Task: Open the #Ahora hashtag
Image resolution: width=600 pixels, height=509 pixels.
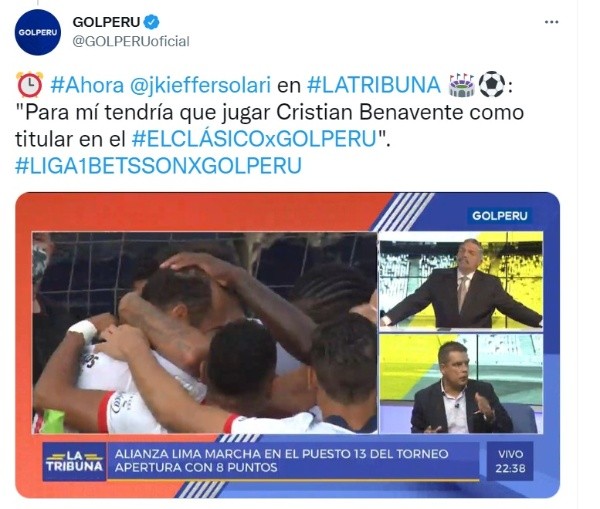Action: pos(87,85)
